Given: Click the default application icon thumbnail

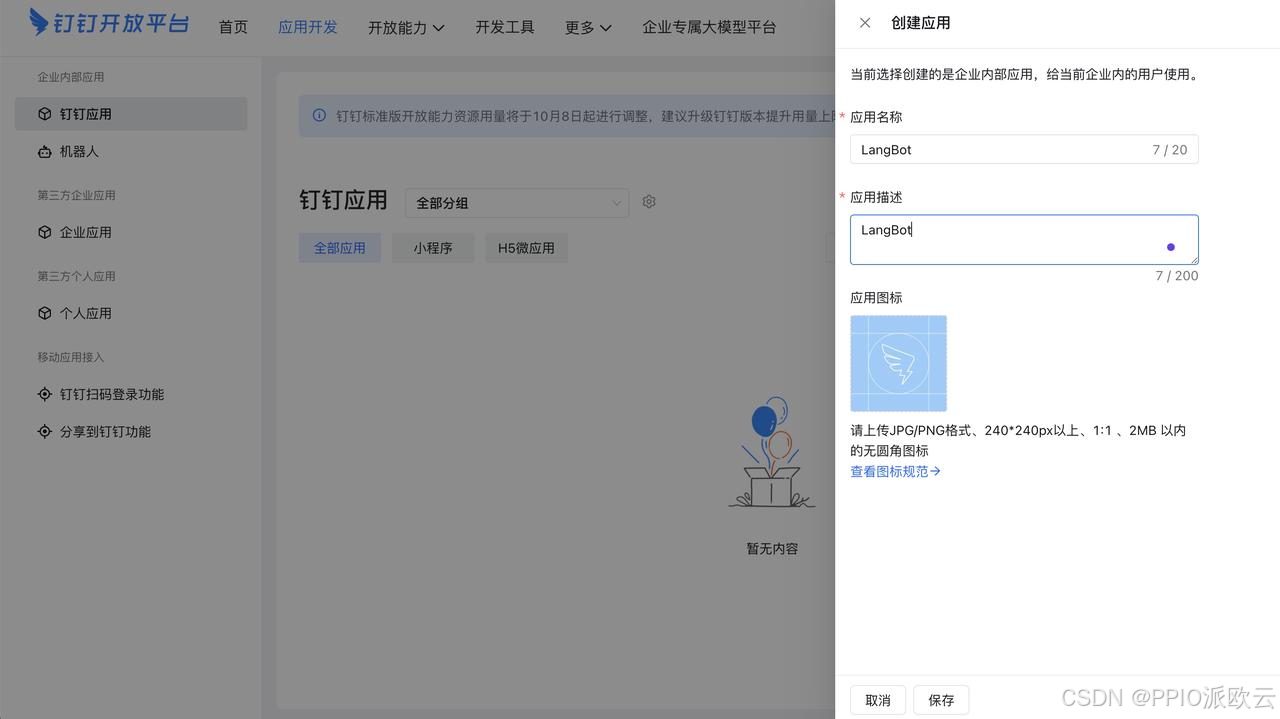Looking at the screenshot, I should [x=897, y=362].
